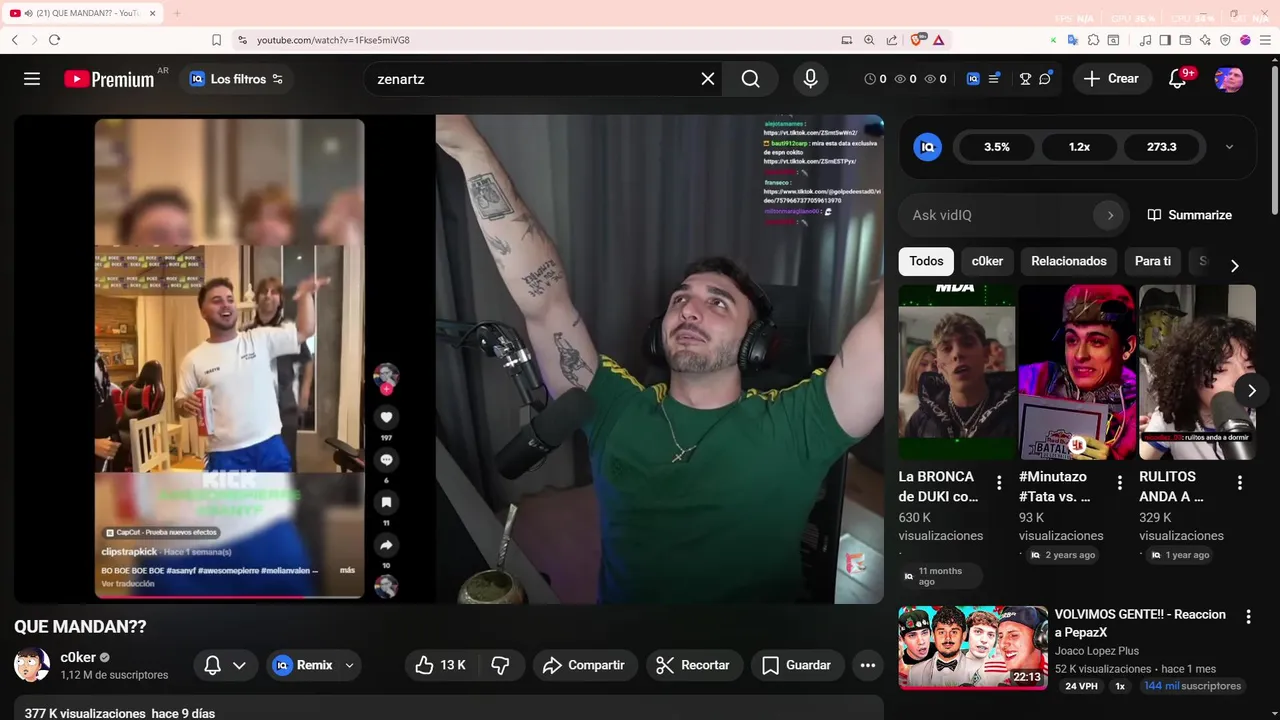Open options for RULITOS ANDA A video
The height and width of the screenshot is (720, 1280).
pos(1240,483)
